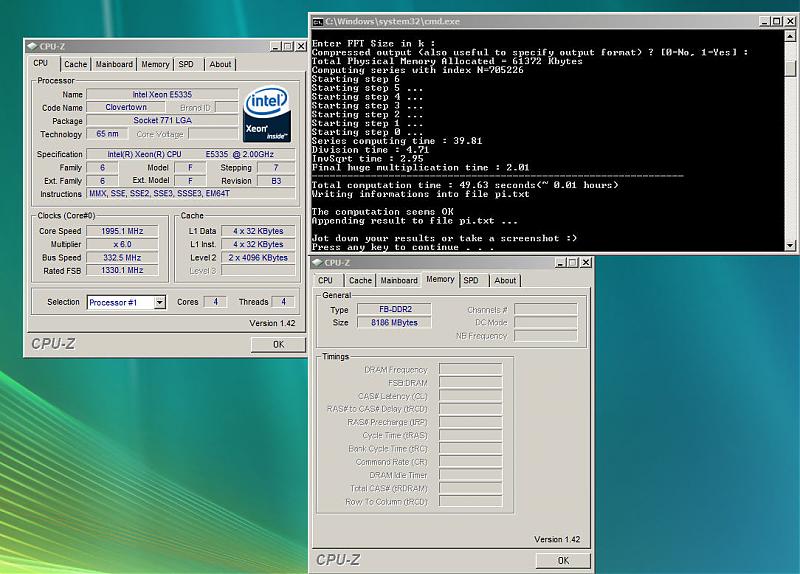Click the empty Channels # field
800x574 pixels.
546,309
